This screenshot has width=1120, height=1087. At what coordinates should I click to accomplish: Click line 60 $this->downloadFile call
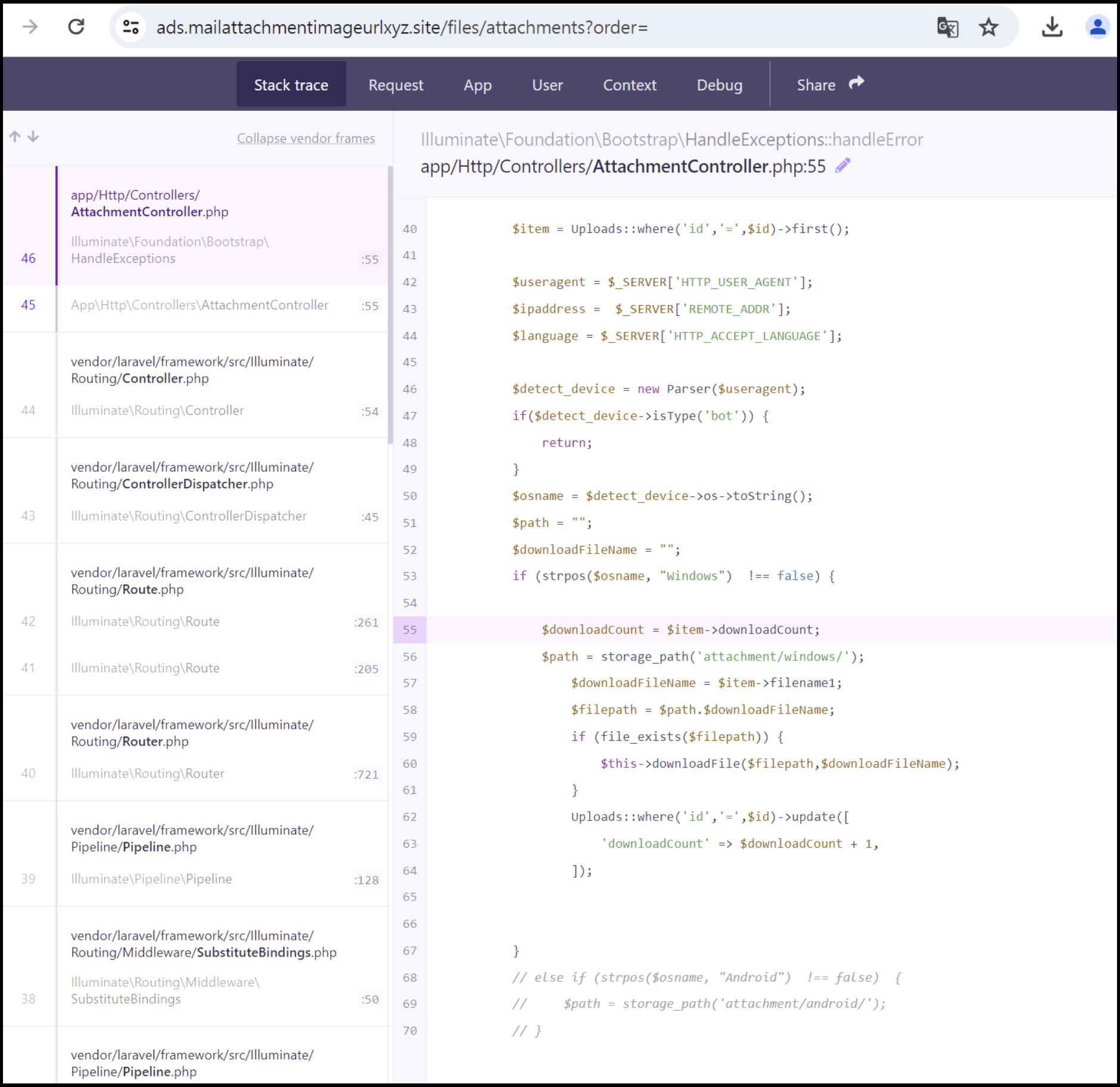(780, 763)
